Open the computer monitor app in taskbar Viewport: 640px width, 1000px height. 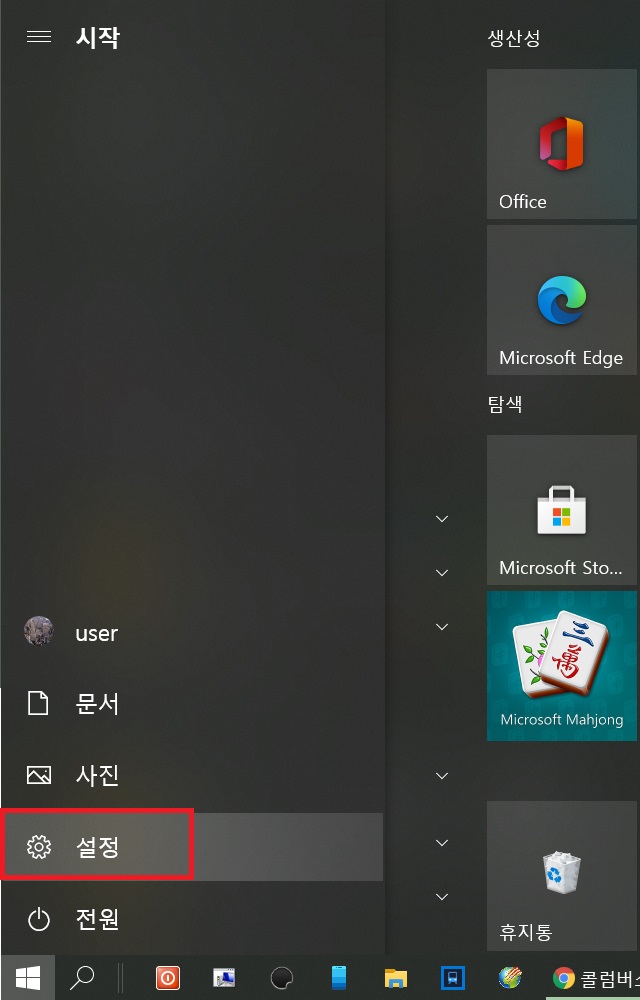pos(224,978)
